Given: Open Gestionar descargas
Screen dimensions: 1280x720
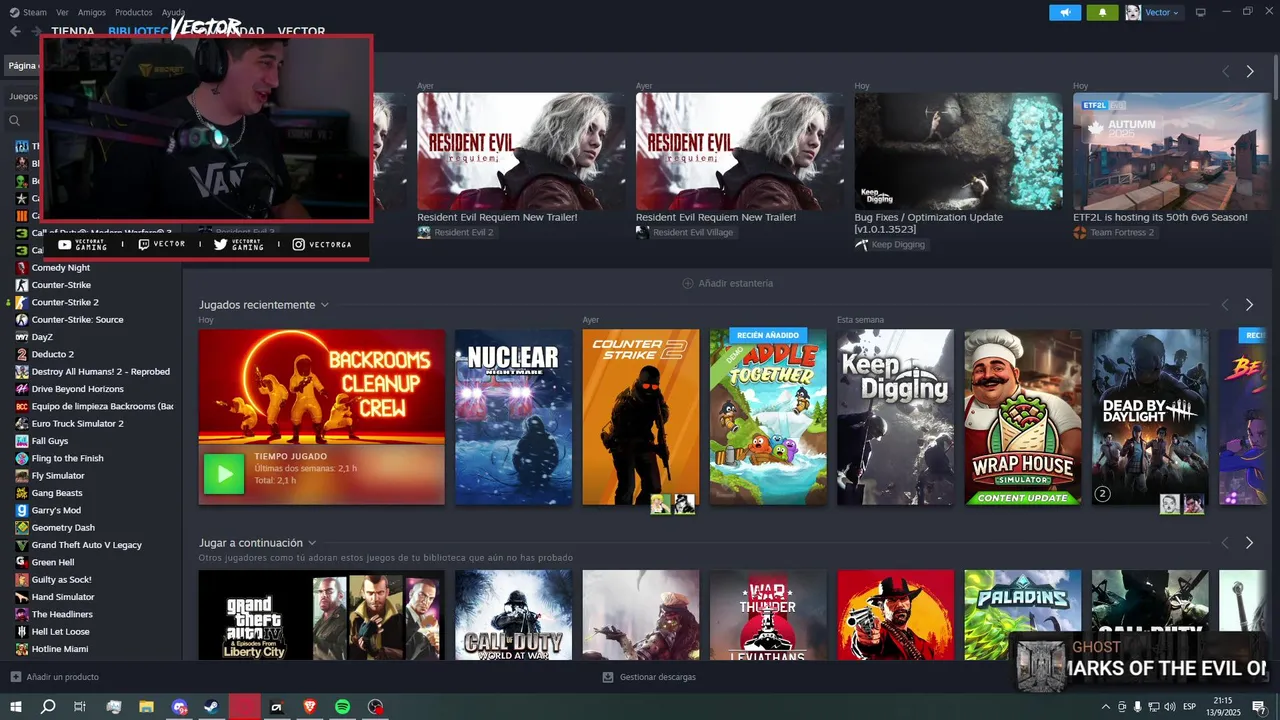Looking at the screenshot, I should click(649, 677).
